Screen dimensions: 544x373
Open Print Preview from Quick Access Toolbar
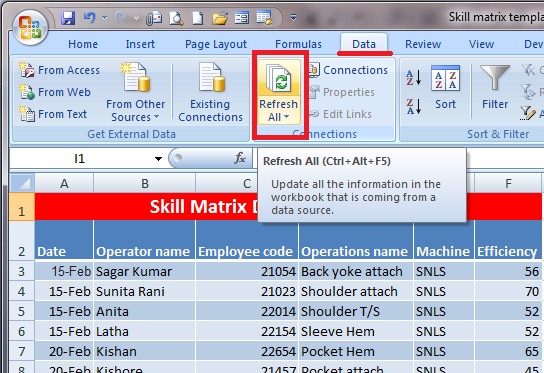click(176, 18)
